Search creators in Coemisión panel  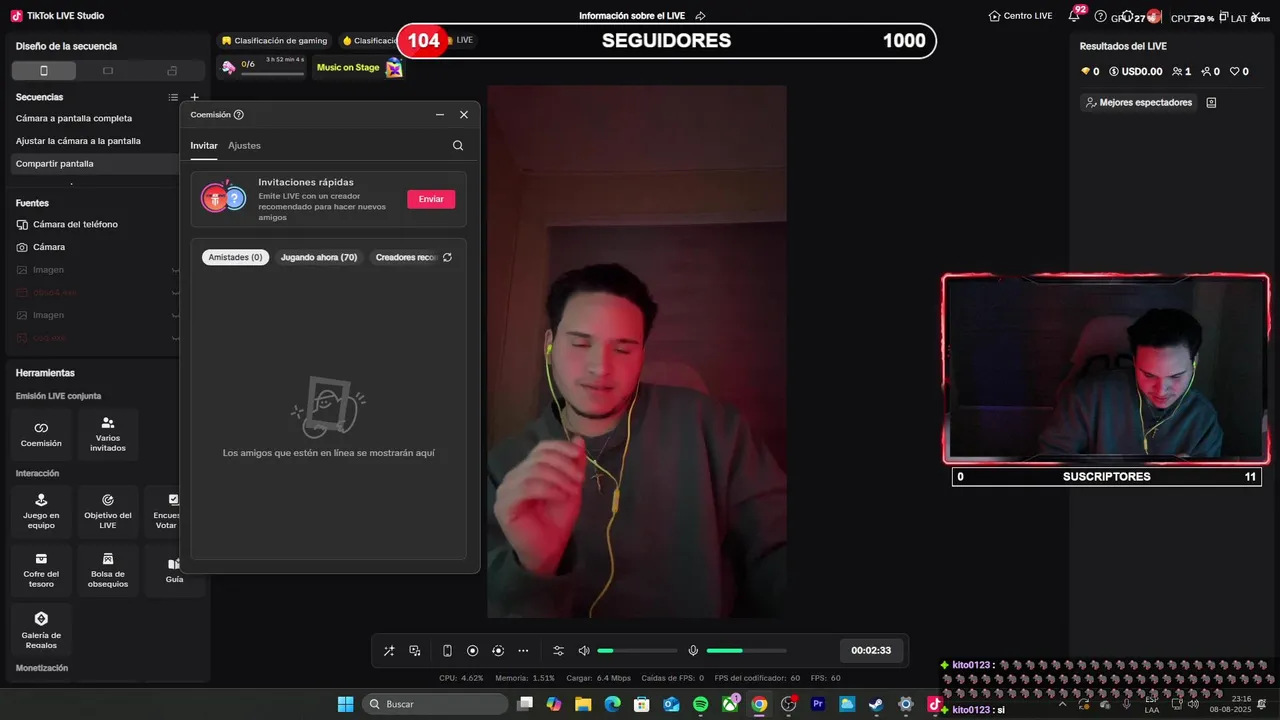pyautogui.click(x=458, y=145)
